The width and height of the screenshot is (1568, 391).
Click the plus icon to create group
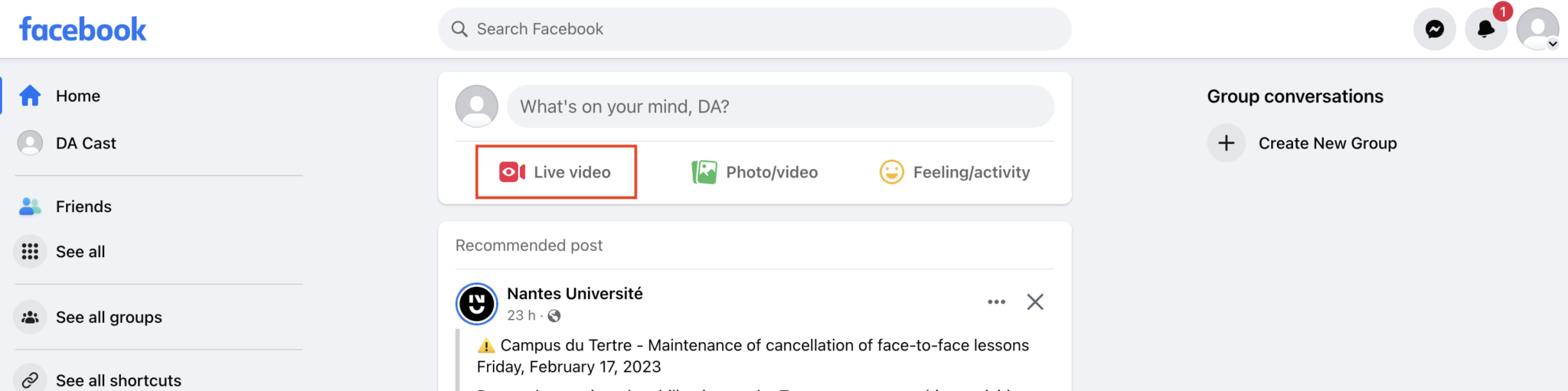pos(1227,143)
